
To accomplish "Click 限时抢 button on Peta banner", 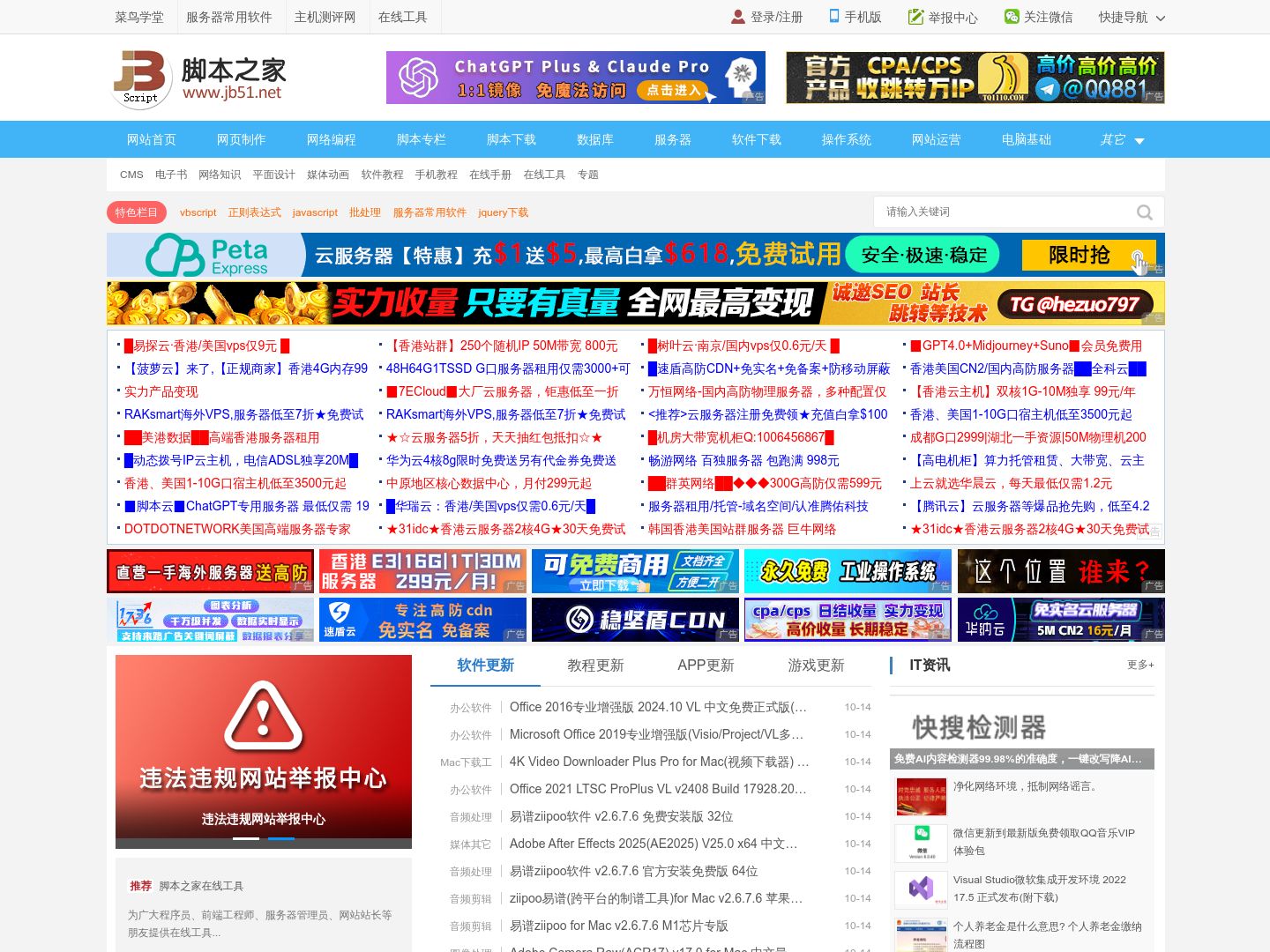I will [1089, 255].
